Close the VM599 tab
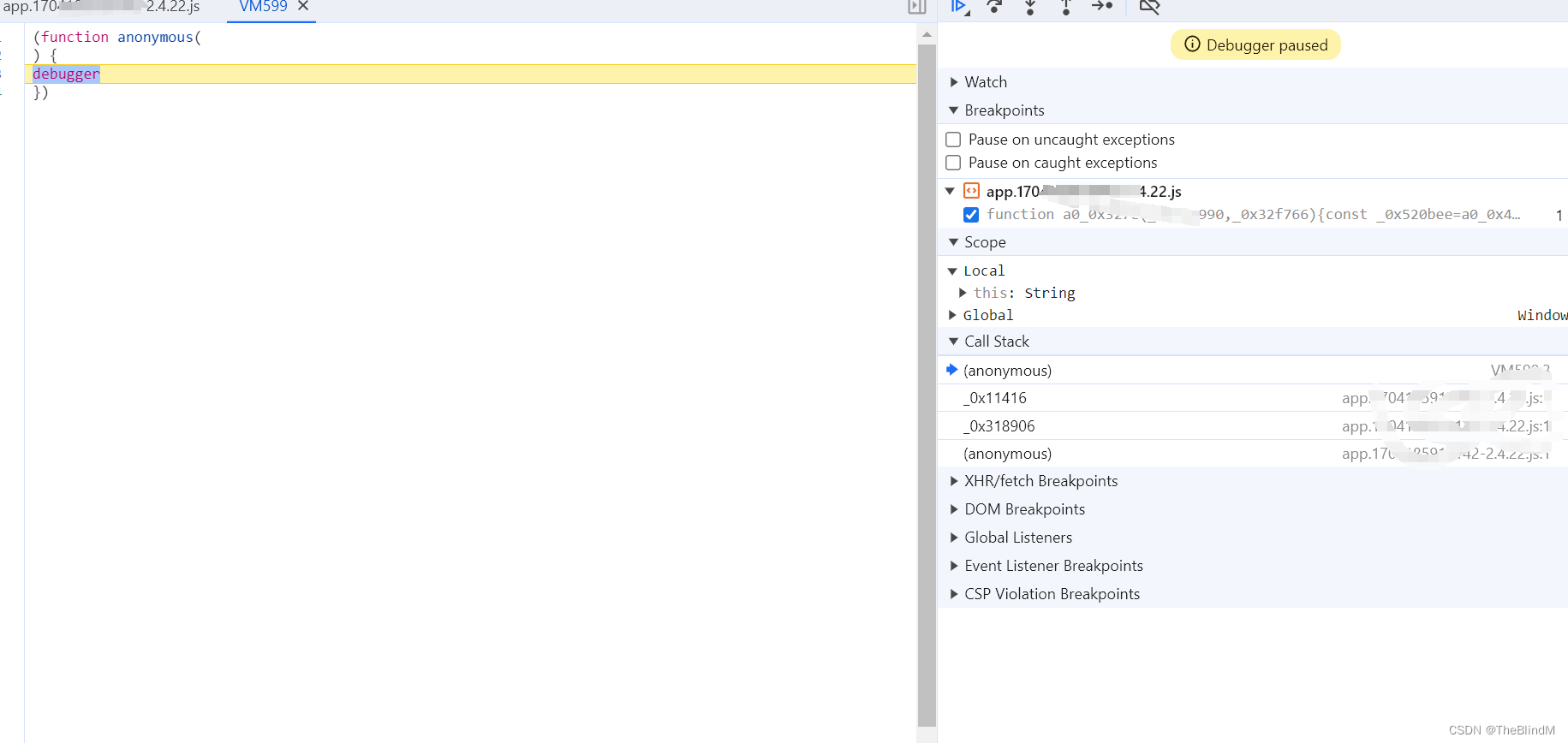Screen dimensions: 1568x743 (x=303, y=6)
